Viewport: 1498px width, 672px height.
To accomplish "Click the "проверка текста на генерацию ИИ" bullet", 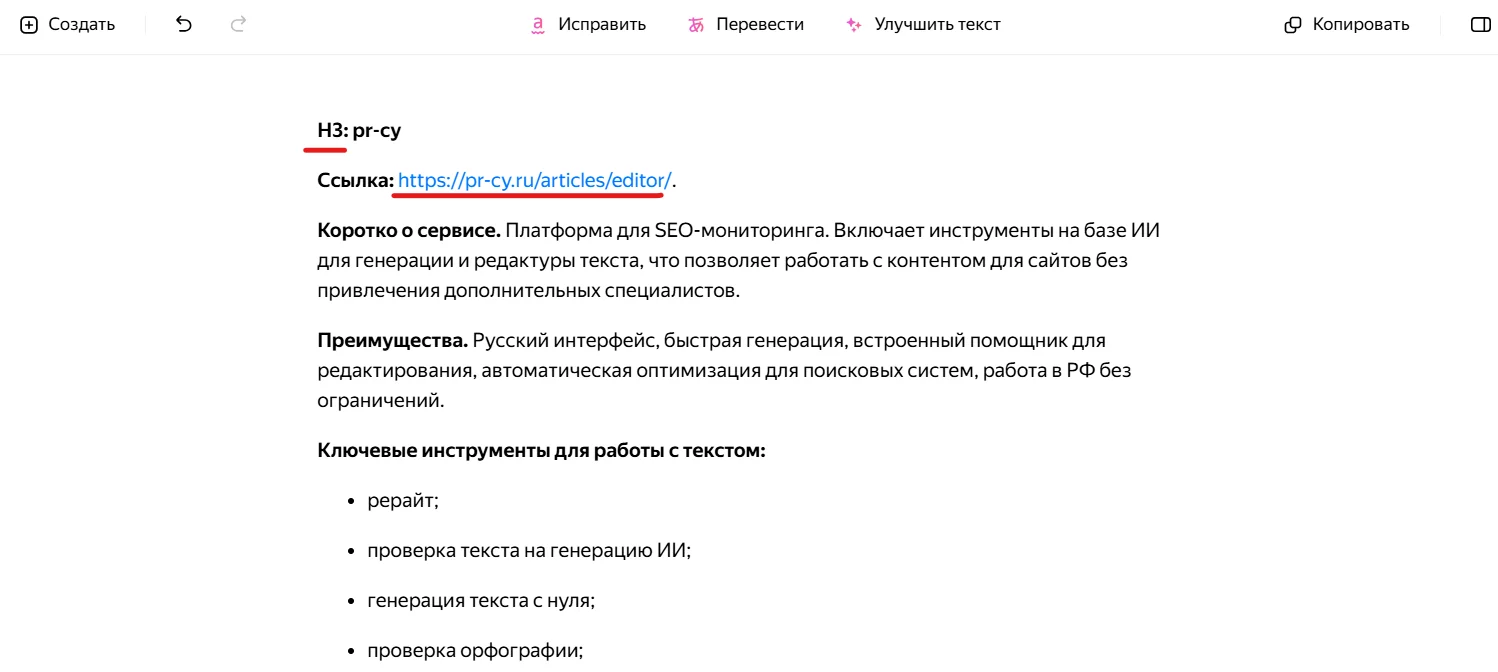I will point(528,551).
